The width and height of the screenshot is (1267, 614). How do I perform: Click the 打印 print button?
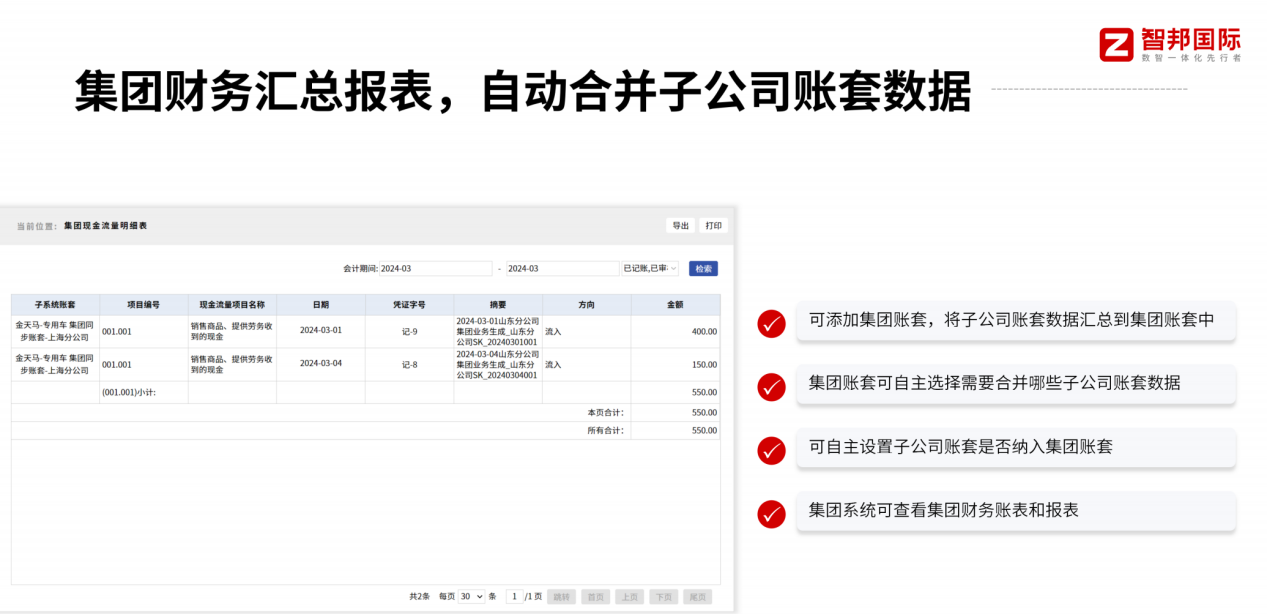pos(712,225)
